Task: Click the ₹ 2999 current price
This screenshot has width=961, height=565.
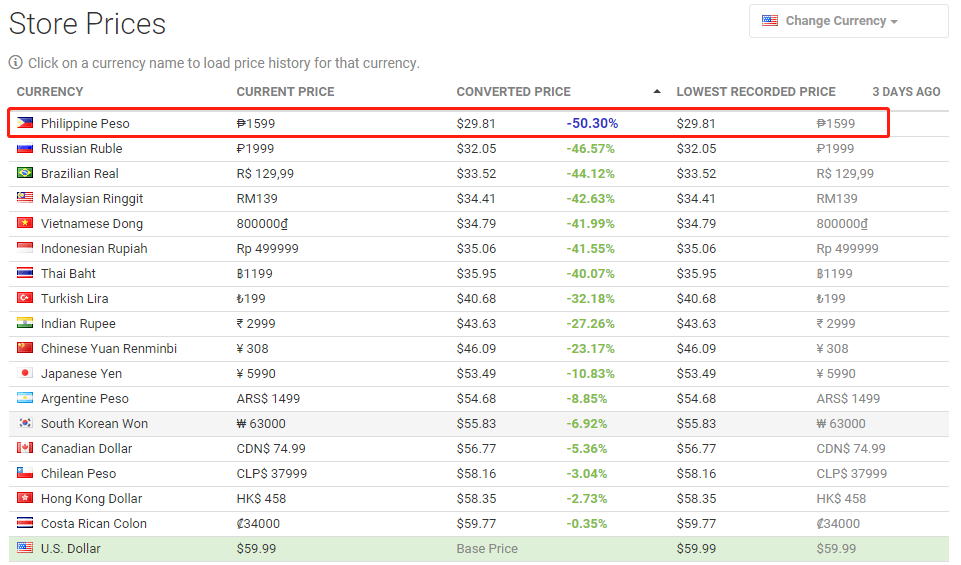Action: click(256, 324)
